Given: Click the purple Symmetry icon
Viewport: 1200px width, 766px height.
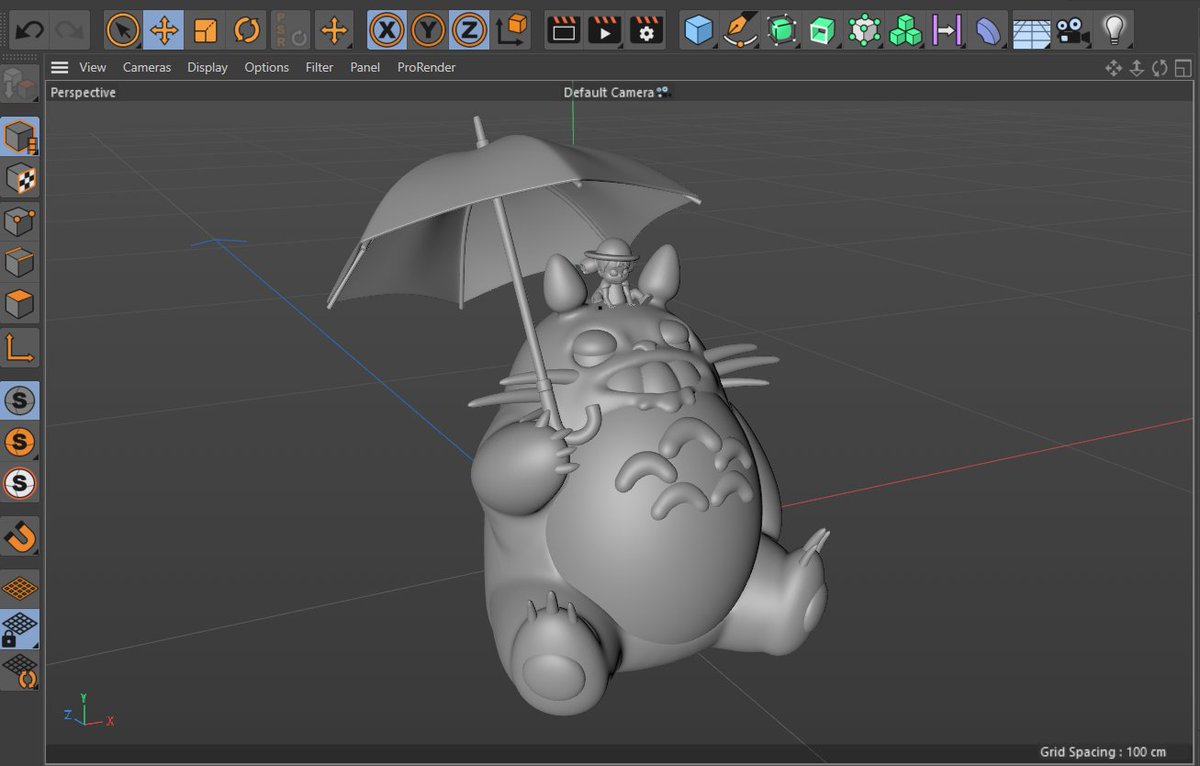Looking at the screenshot, I should coord(945,30).
